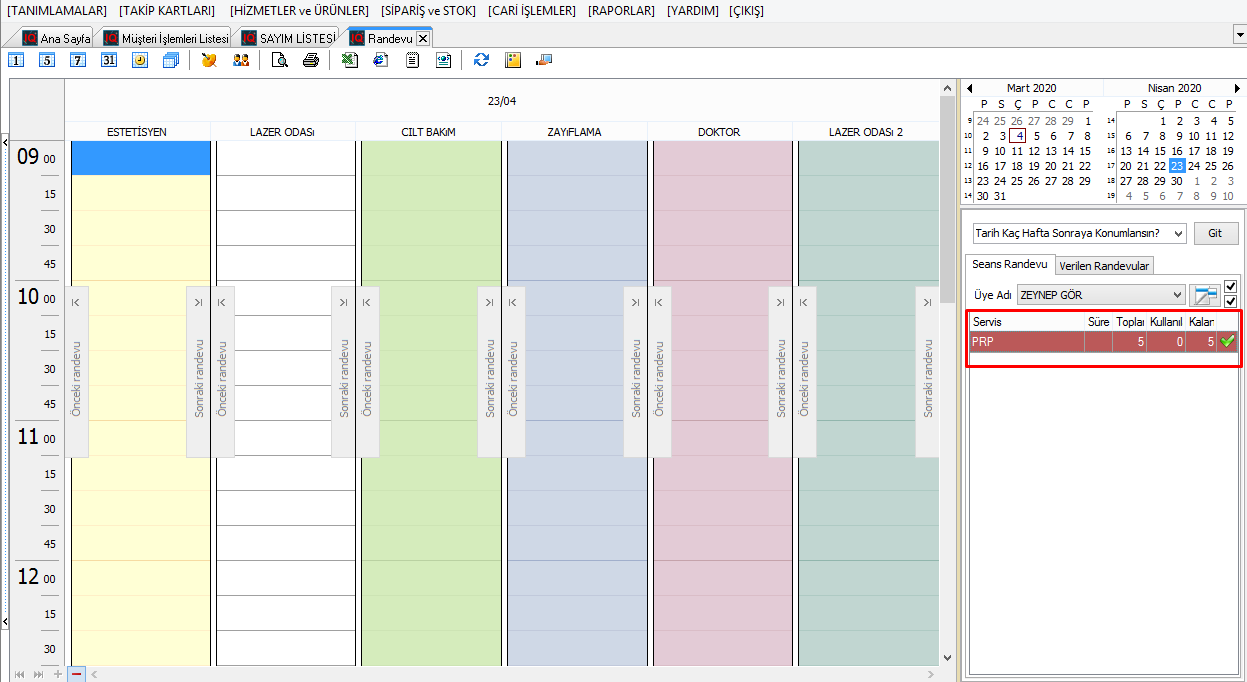This screenshot has height=682, width=1247.
Task: Click the printer icon in toolbar
Action: pos(311,60)
